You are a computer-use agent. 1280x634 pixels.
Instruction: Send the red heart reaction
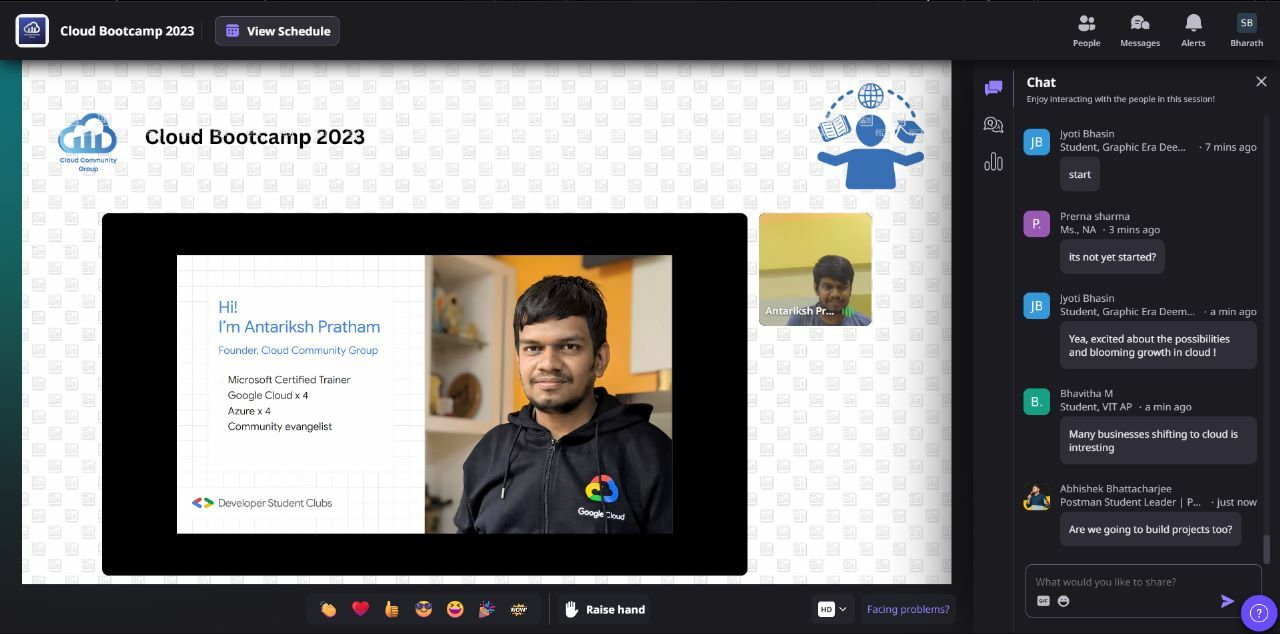(360, 609)
